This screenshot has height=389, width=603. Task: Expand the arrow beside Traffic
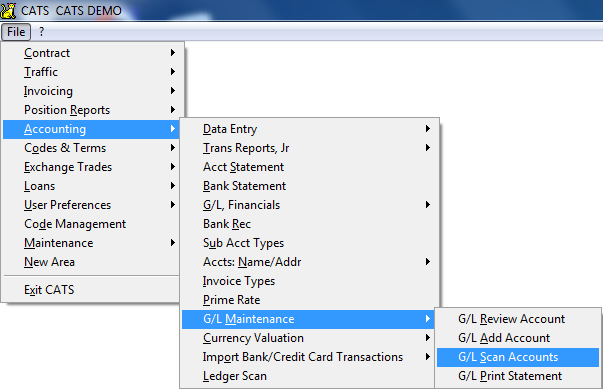pos(173,72)
